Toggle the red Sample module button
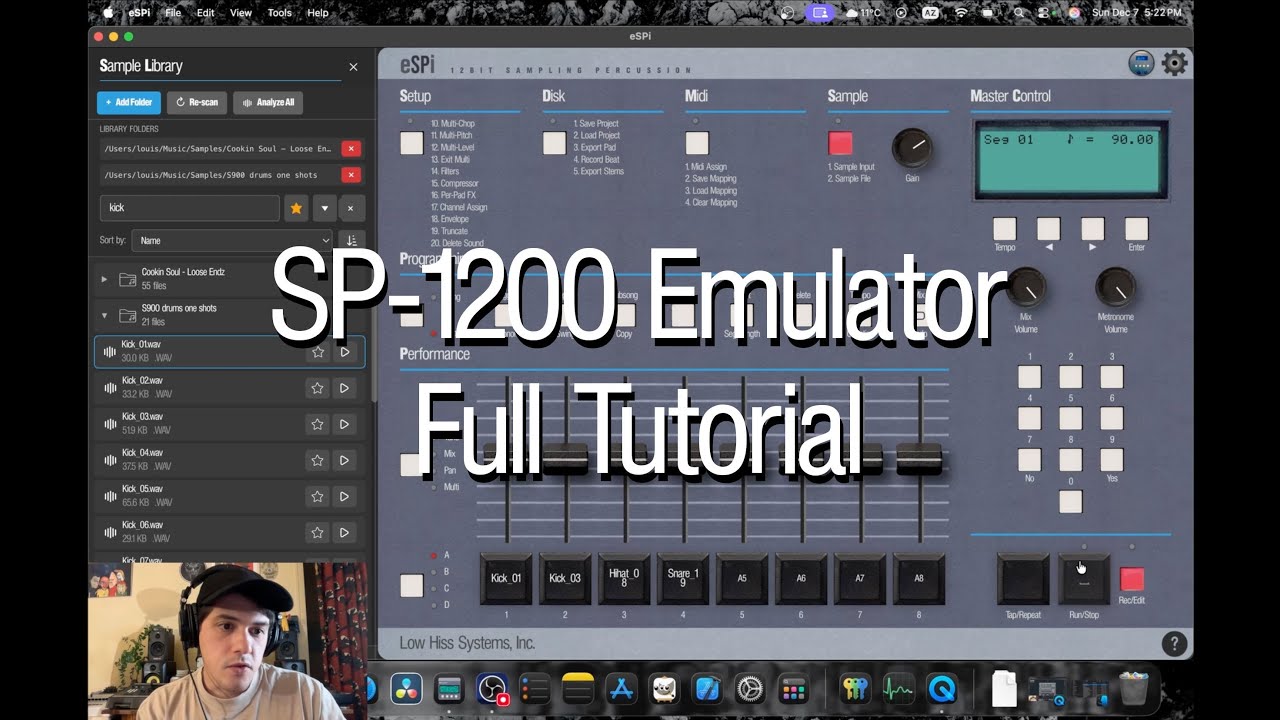 click(x=840, y=143)
